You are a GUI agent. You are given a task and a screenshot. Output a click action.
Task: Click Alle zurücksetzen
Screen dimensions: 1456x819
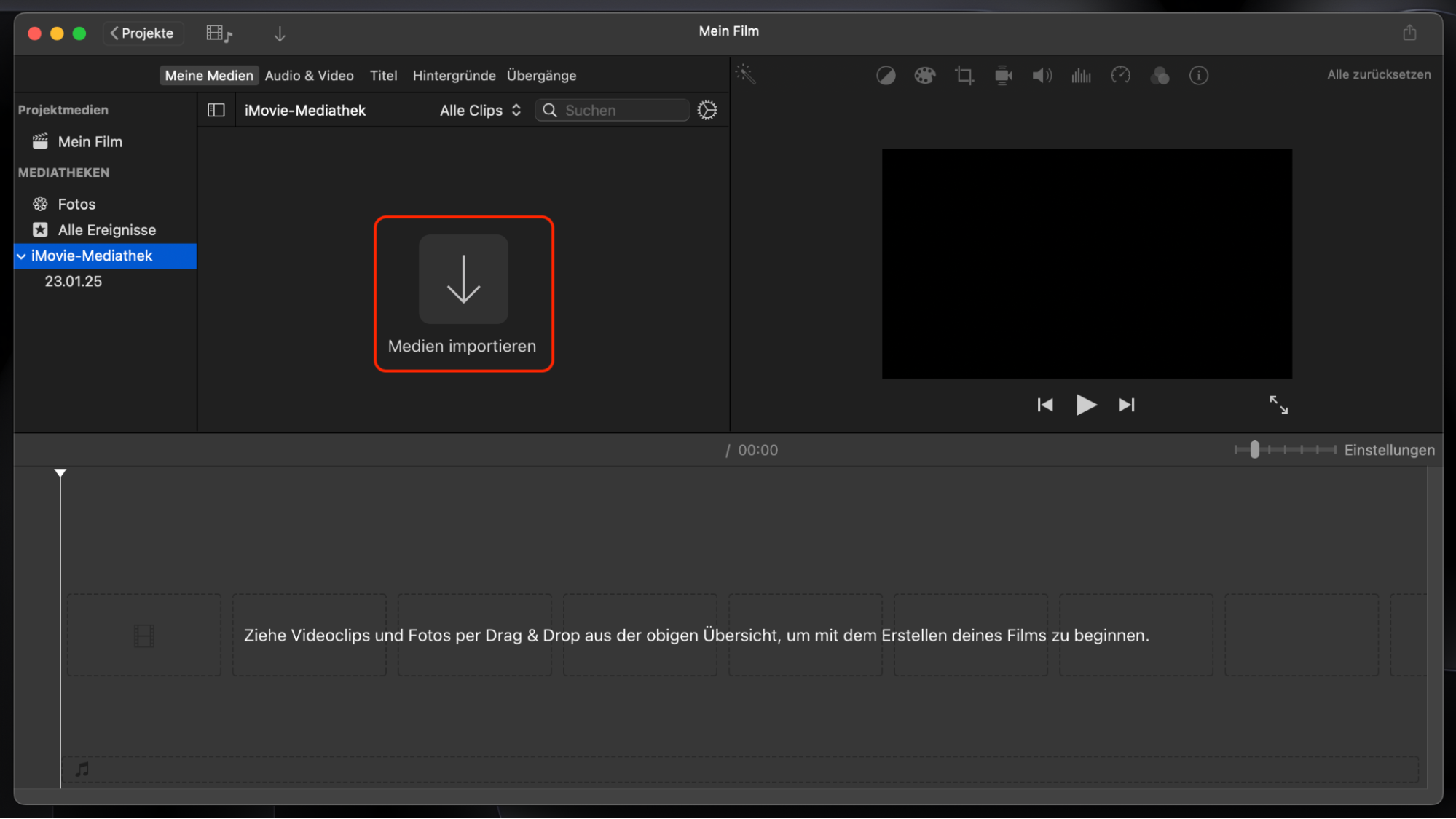click(1379, 75)
